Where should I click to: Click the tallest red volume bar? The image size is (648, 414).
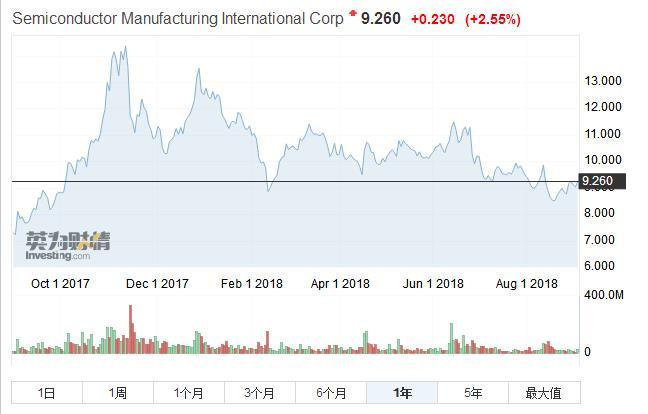click(131, 330)
